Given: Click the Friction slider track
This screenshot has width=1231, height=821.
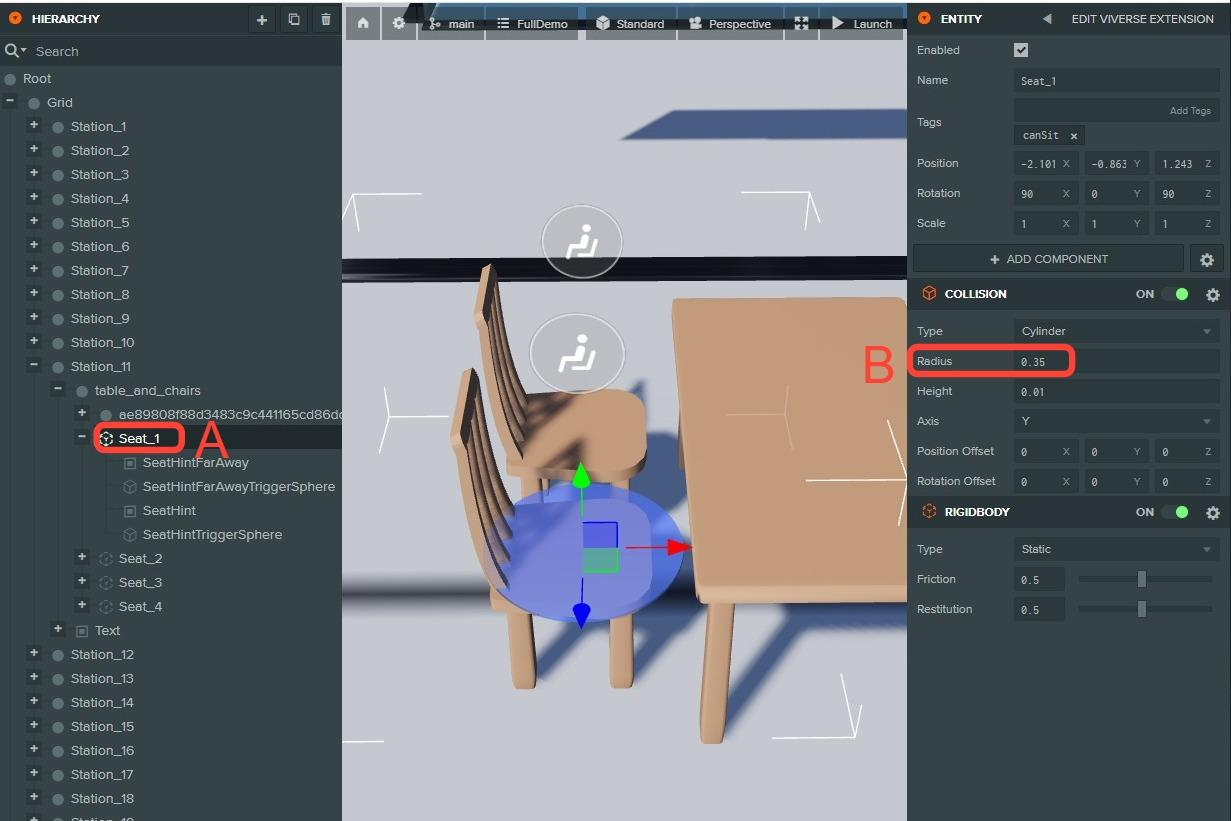Looking at the screenshot, I should (x=1144, y=579).
